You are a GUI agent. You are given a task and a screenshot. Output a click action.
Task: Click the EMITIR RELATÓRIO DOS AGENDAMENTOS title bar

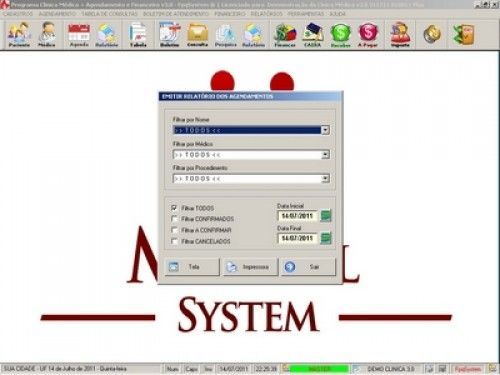tap(250, 96)
